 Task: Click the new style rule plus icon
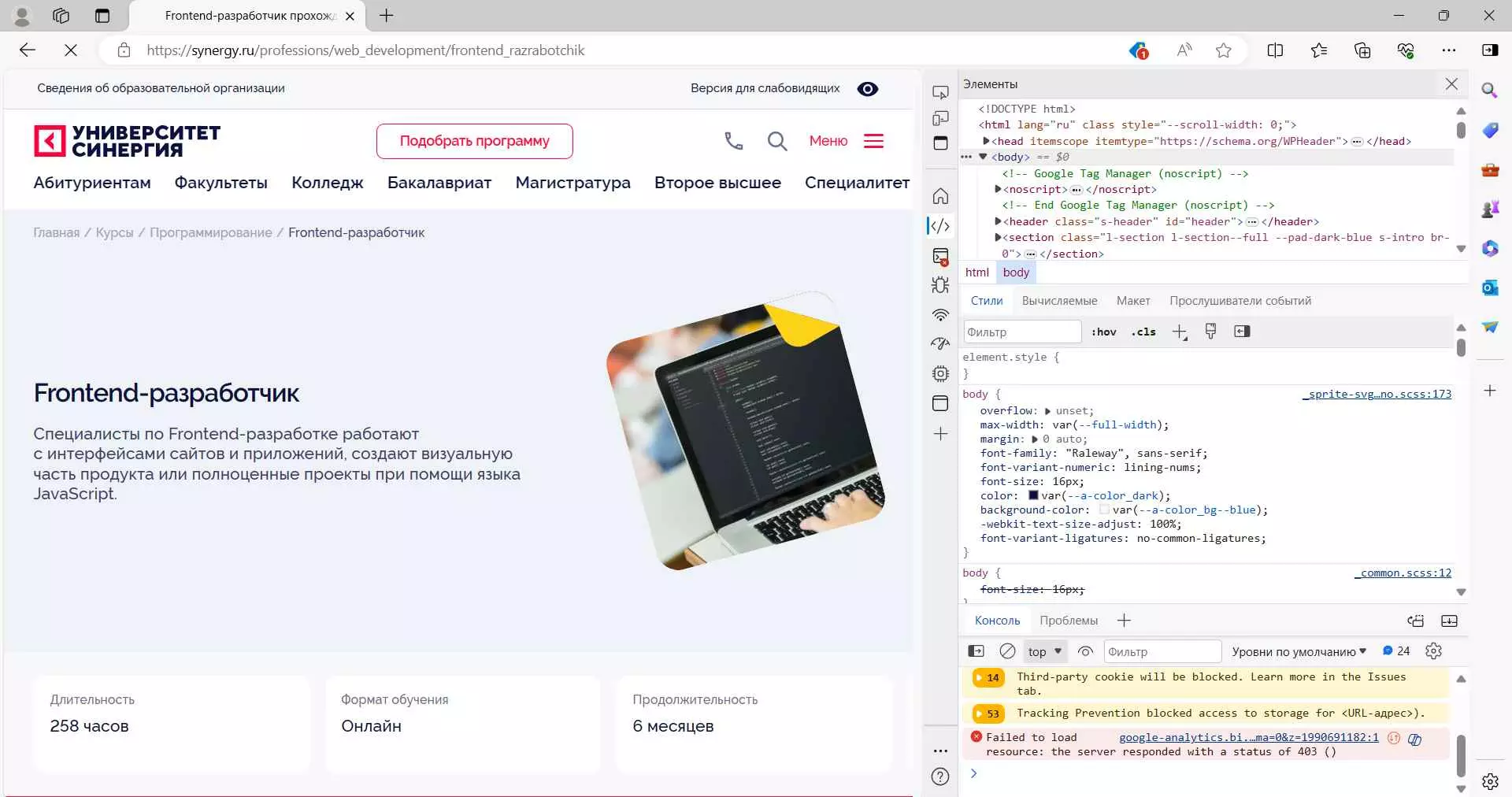1179,332
